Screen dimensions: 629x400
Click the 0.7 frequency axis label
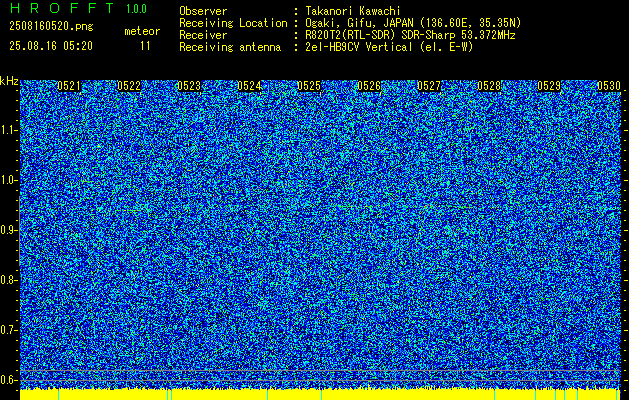pyautogui.click(x=8, y=330)
